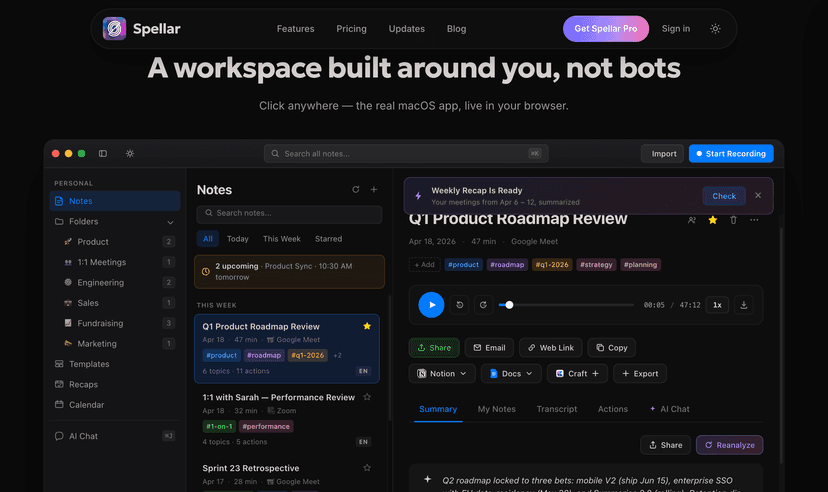Toggle star on Q1 Product Roadmap Review card
Image resolution: width=828 pixels, height=492 pixels.
tap(367, 326)
